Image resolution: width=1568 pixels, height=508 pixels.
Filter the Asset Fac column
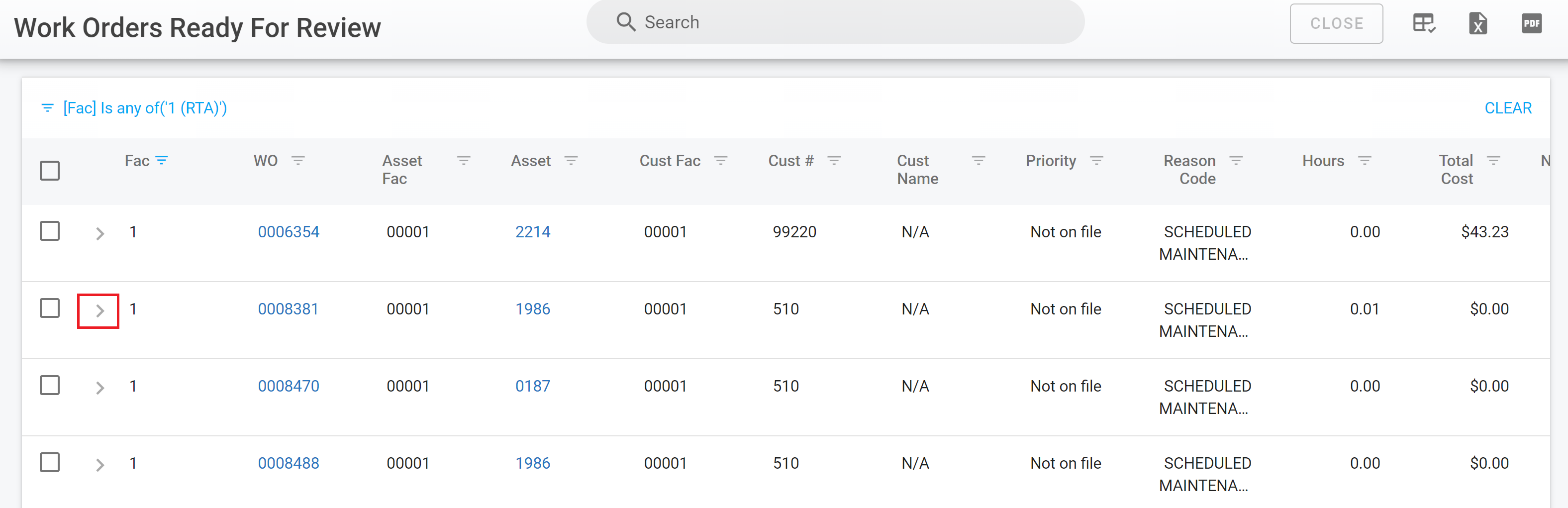(463, 160)
